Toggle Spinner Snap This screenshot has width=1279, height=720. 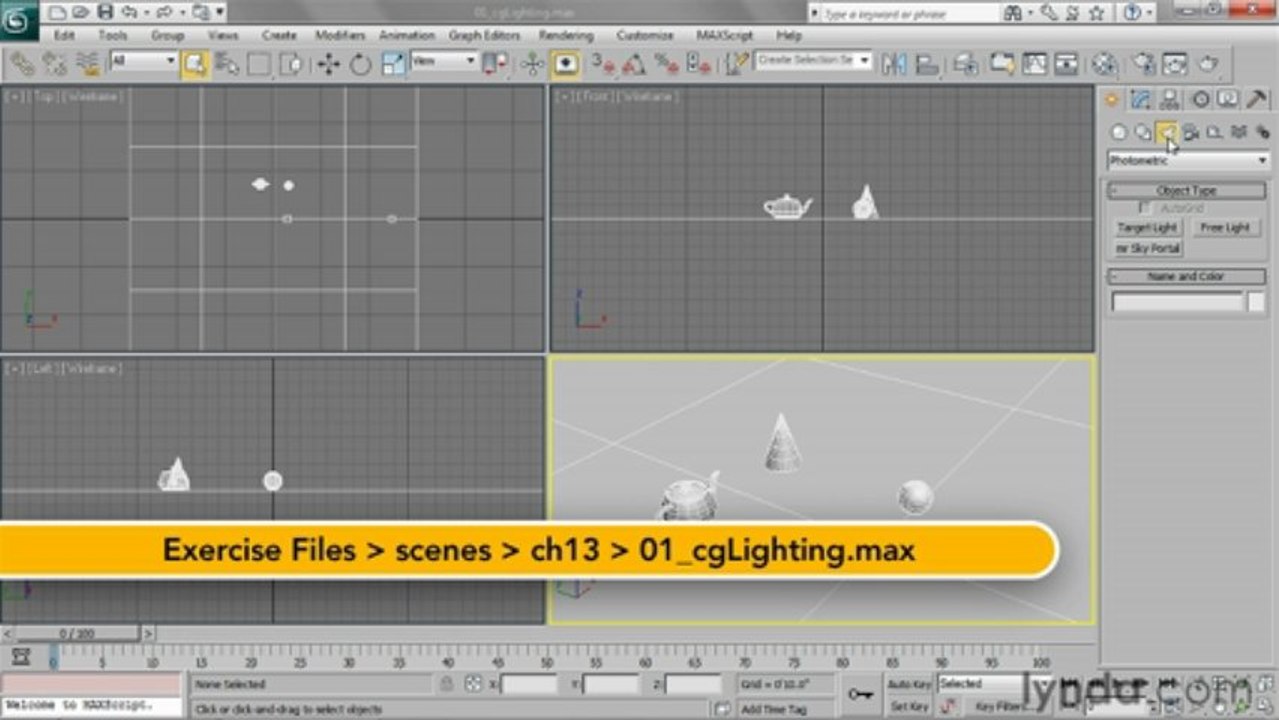(x=699, y=64)
